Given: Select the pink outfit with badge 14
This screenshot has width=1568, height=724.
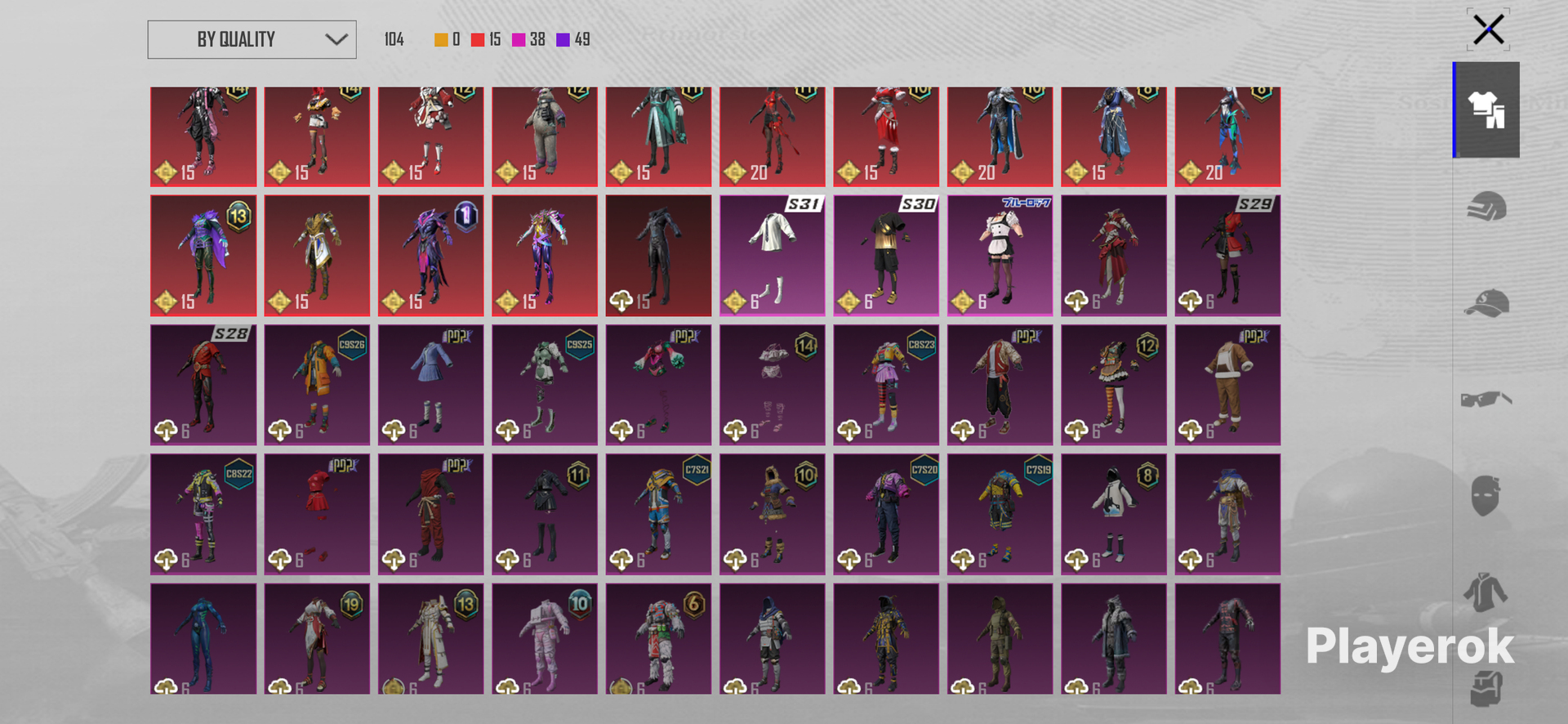Looking at the screenshot, I should [x=773, y=385].
